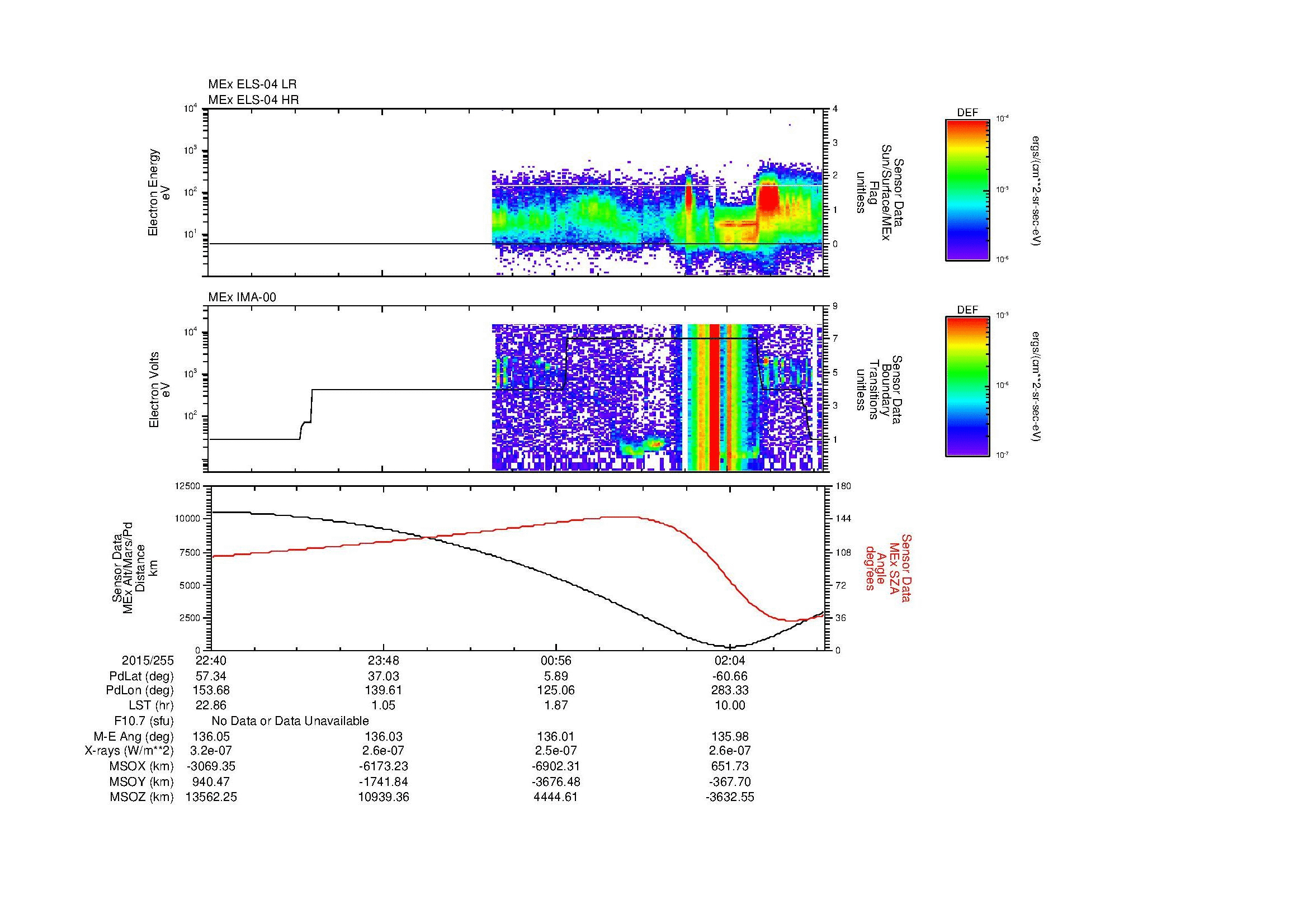Image resolution: width=1308 pixels, height=924 pixels.
Task: Click the 22:40 time tick label
Action: (x=211, y=660)
